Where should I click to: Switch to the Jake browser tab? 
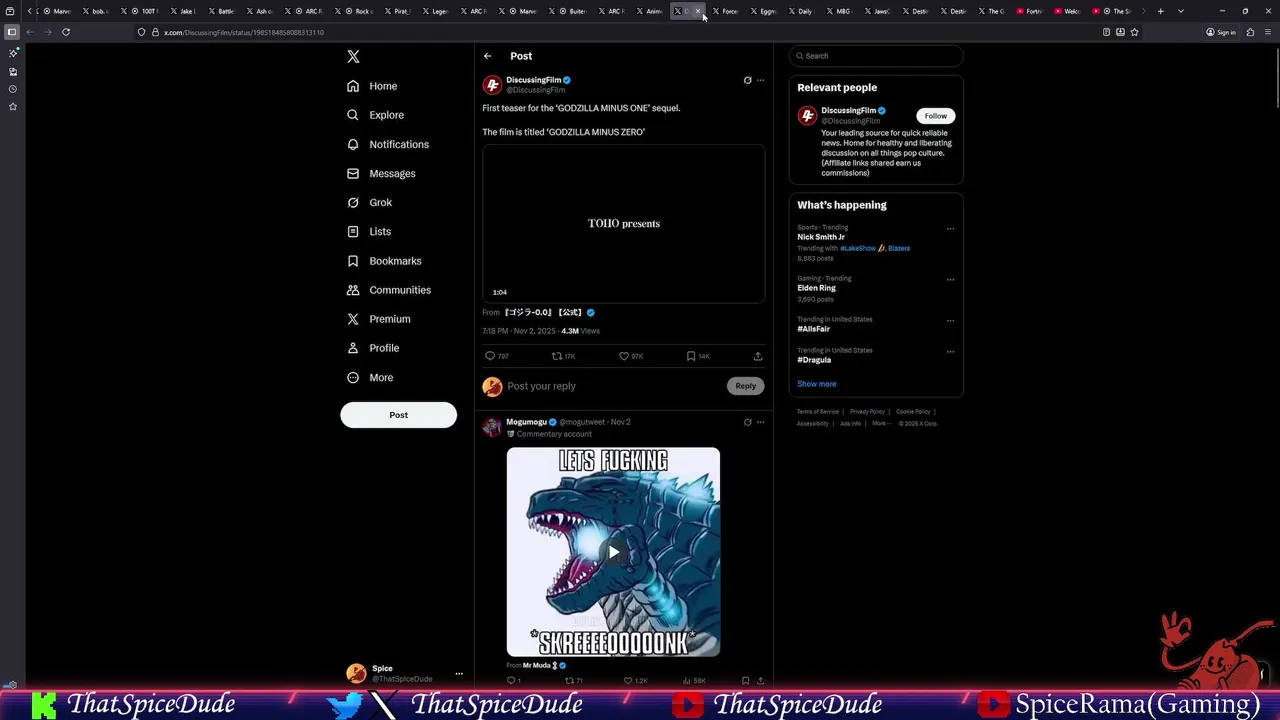tap(185, 11)
